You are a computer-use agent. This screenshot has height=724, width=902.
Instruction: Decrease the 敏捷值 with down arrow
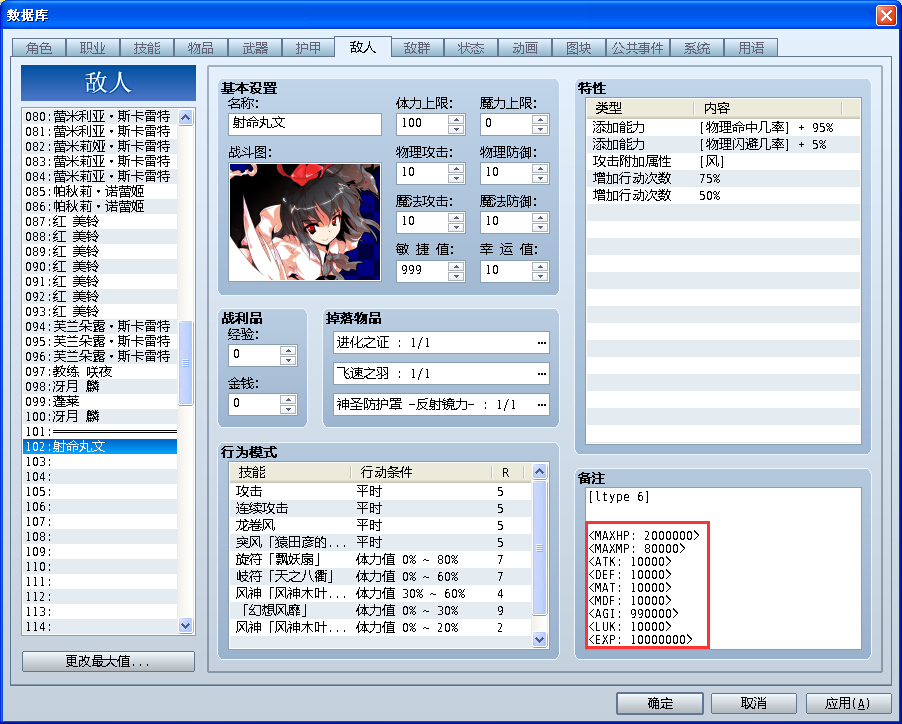point(456,275)
